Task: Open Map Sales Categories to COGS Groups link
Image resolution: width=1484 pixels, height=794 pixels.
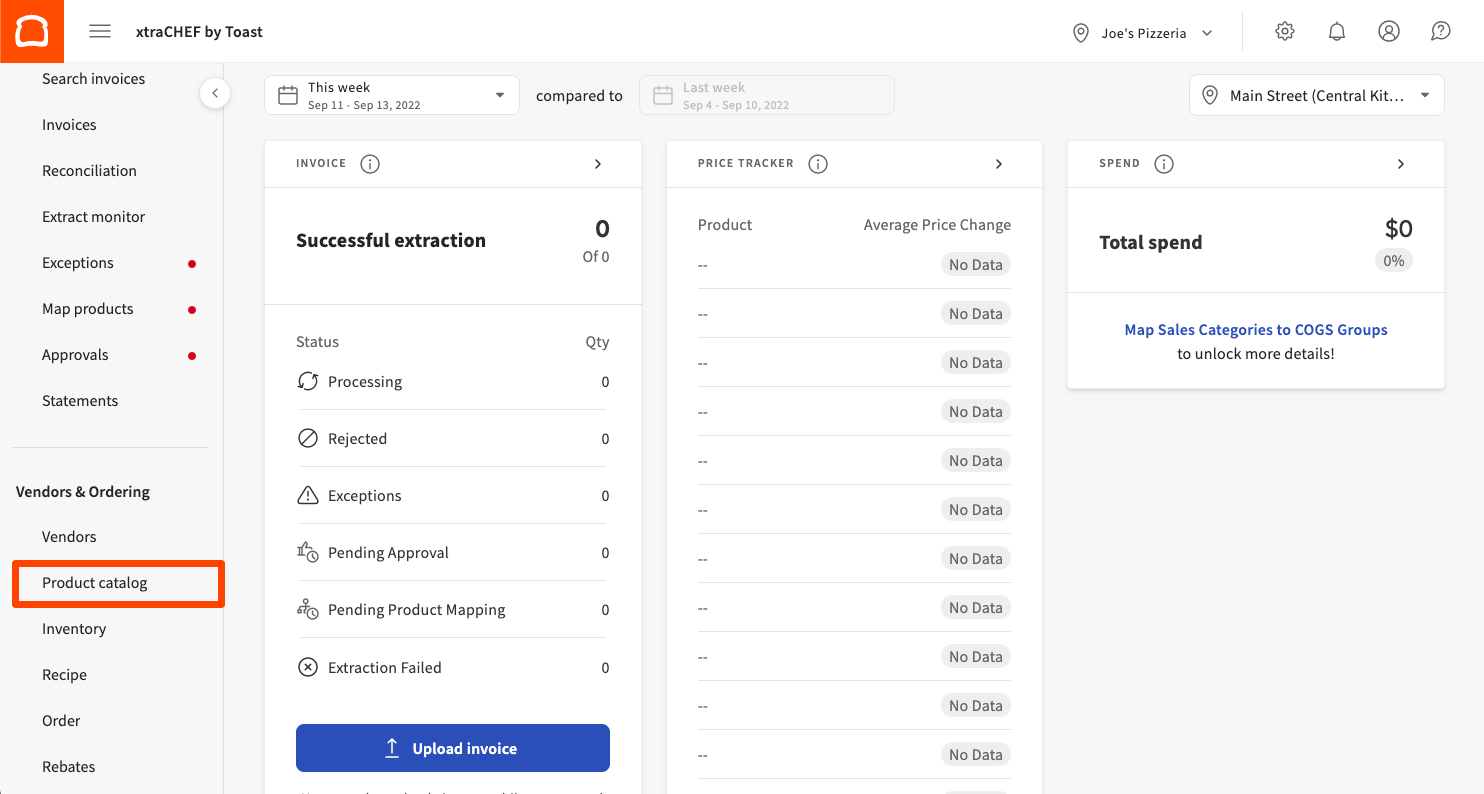Action: (1255, 329)
